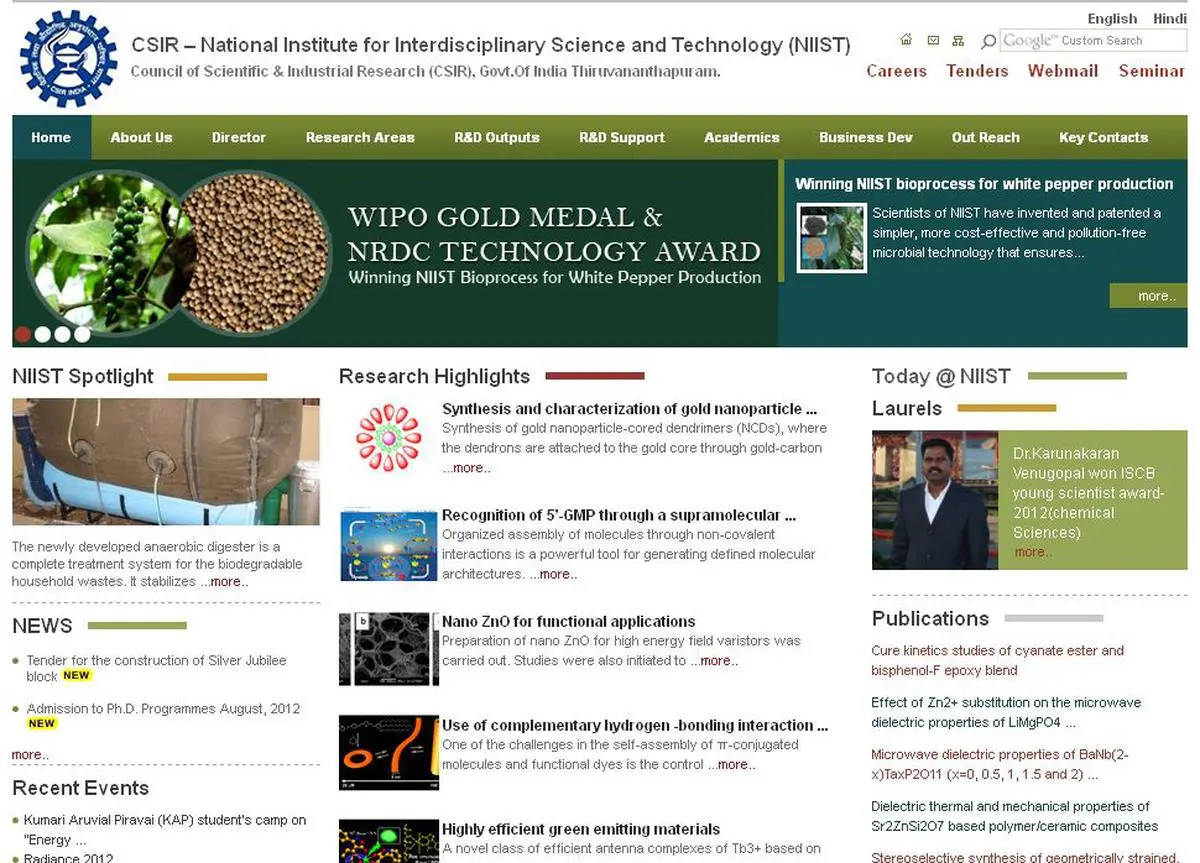This screenshot has width=1200, height=863.
Task: Open the sitemap icon in header
Action: click(x=958, y=40)
